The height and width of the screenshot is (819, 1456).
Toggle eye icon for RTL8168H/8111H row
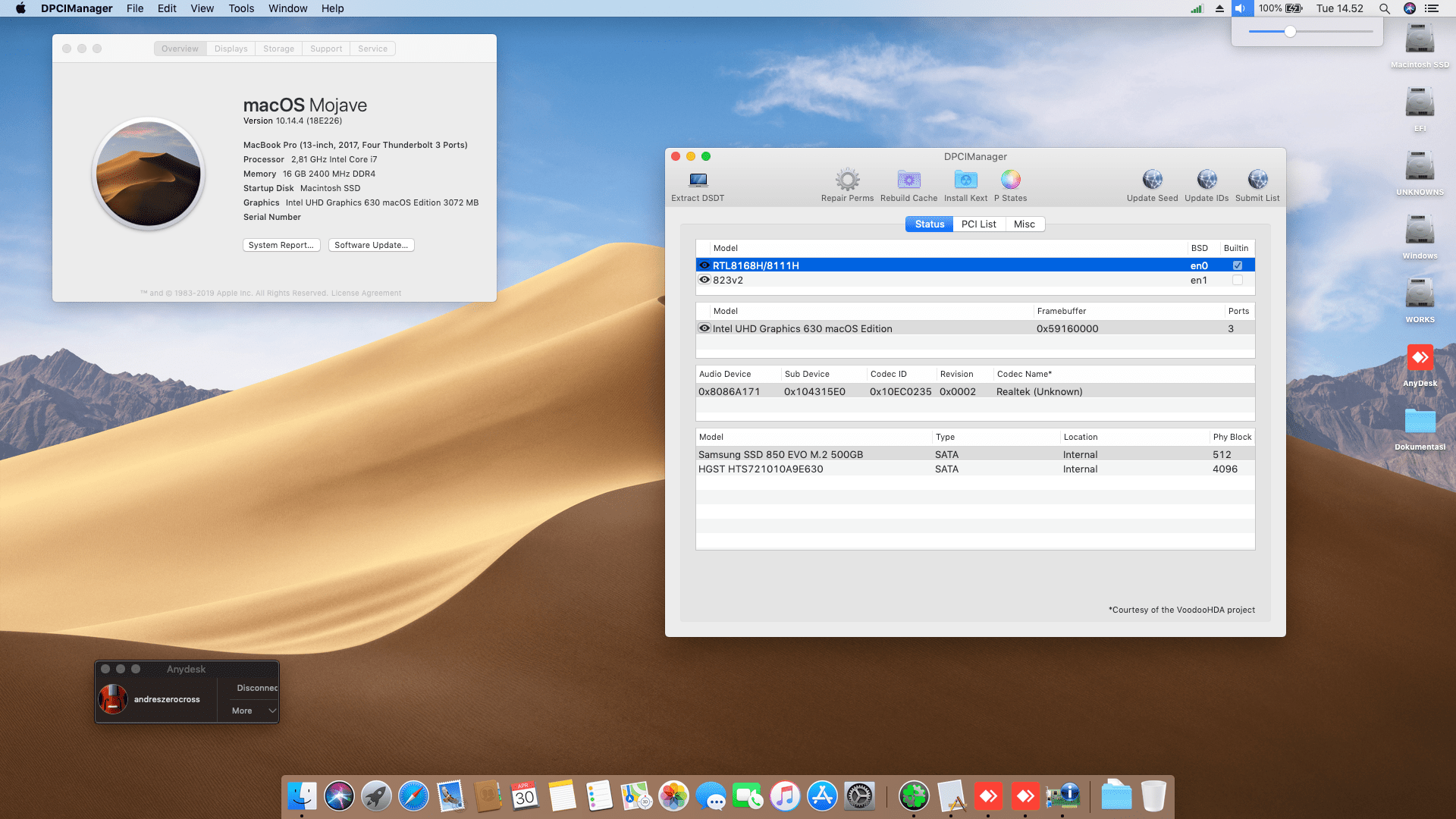(704, 265)
